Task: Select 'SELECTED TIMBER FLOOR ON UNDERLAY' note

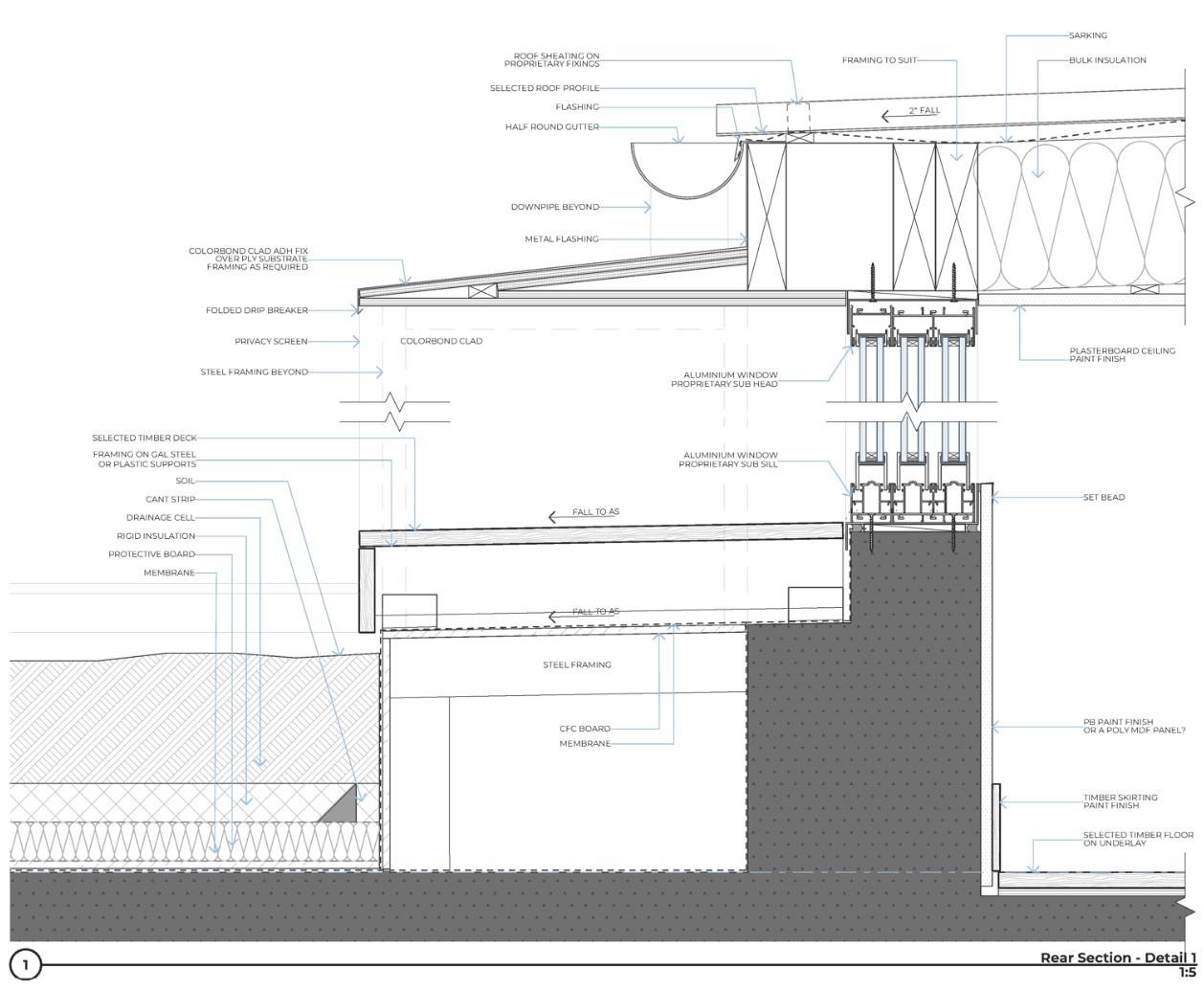Action: coord(1138,839)
